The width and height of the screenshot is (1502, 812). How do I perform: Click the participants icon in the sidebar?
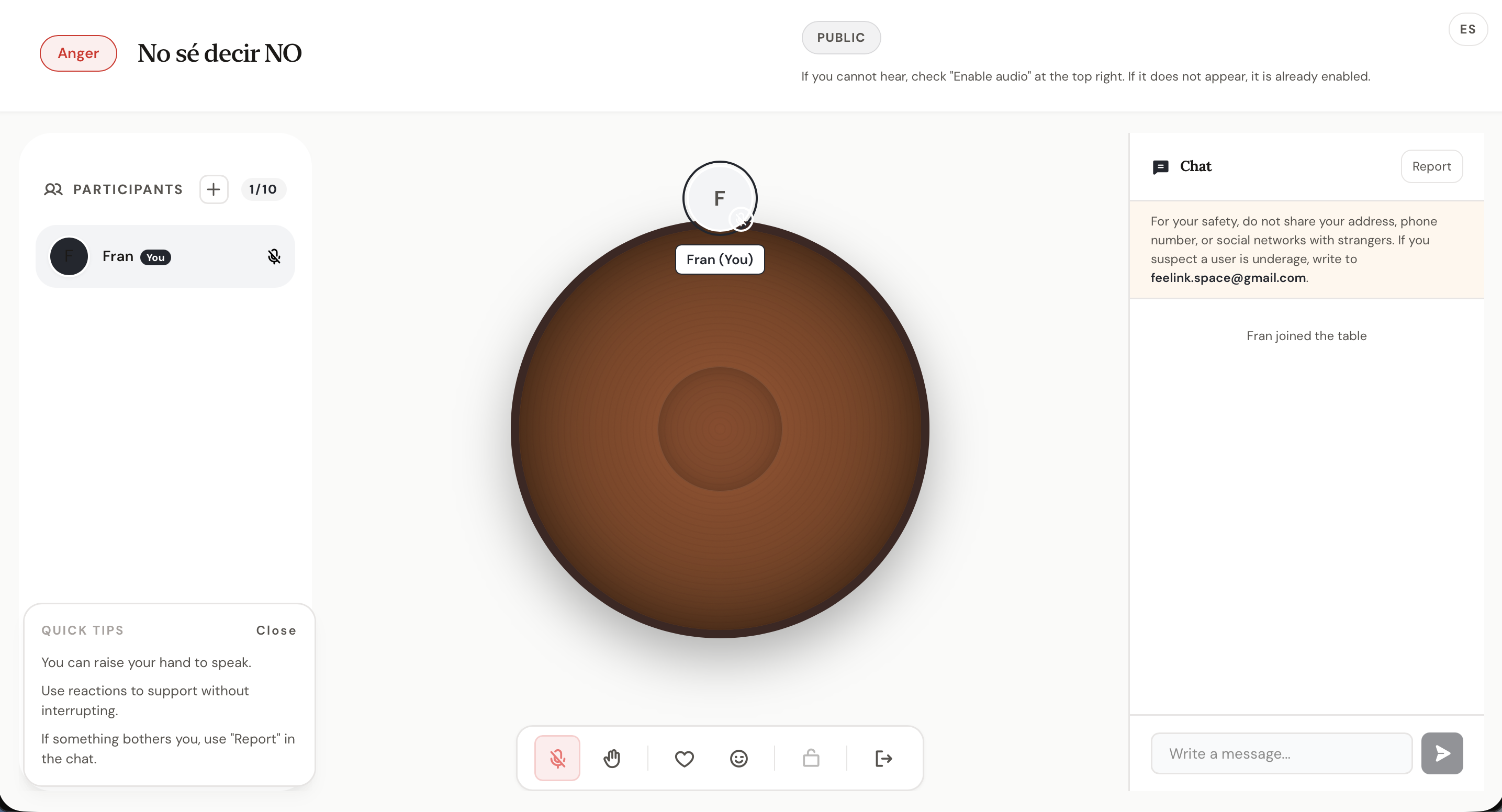click(x=53, y=189)
